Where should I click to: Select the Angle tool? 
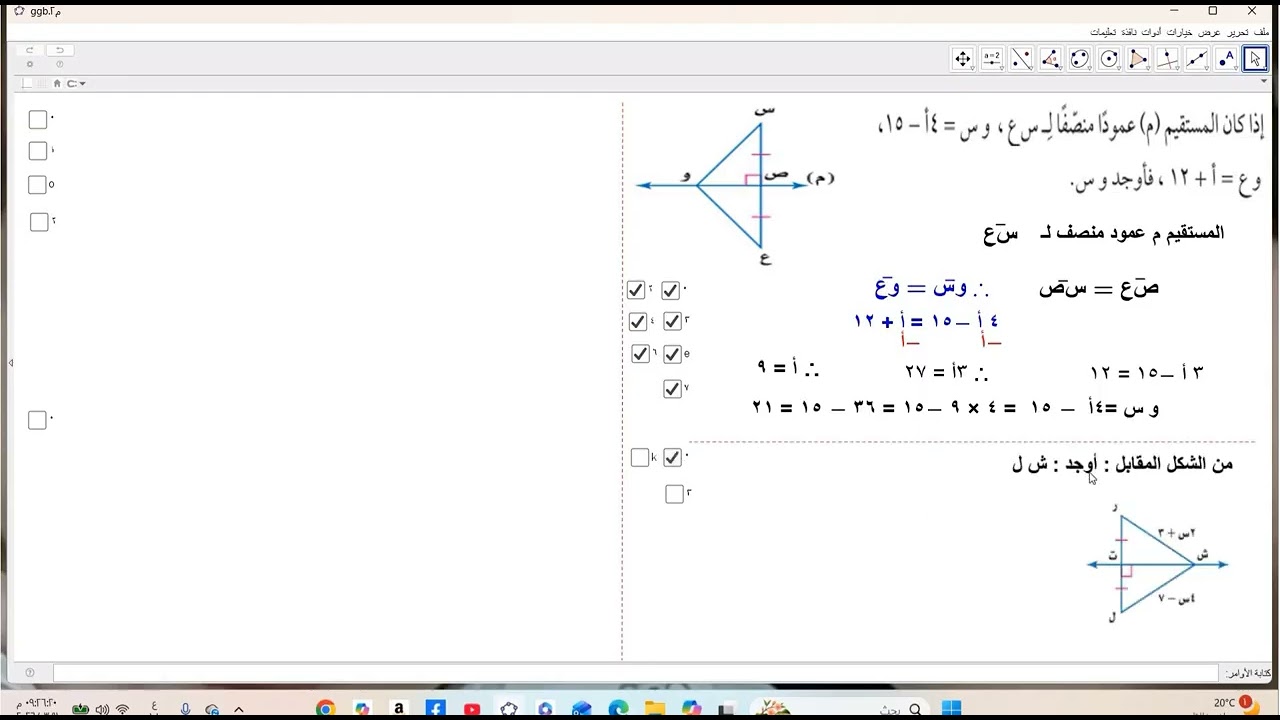(1050, 59)
